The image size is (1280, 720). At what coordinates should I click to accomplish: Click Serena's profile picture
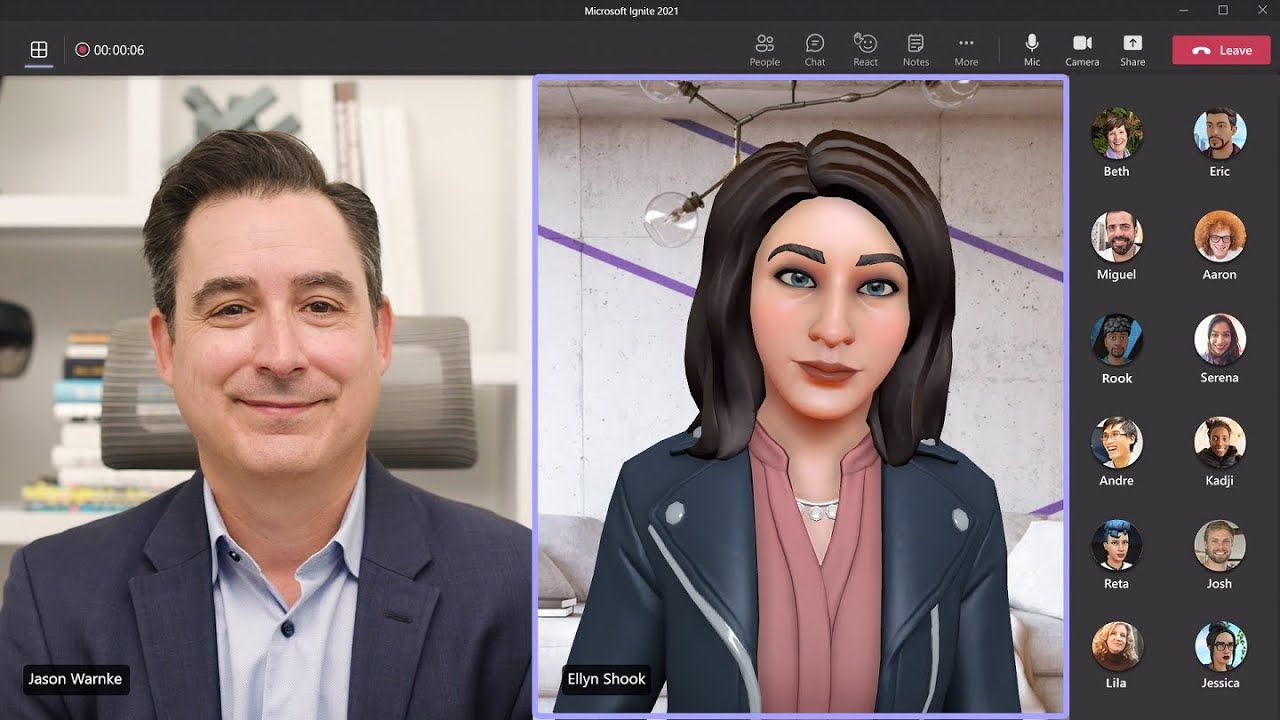1219,340
